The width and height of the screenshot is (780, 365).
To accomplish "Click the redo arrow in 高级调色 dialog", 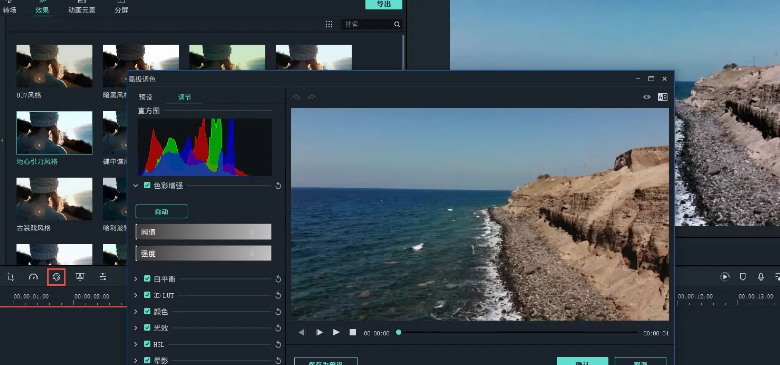I will click(311, 97).
